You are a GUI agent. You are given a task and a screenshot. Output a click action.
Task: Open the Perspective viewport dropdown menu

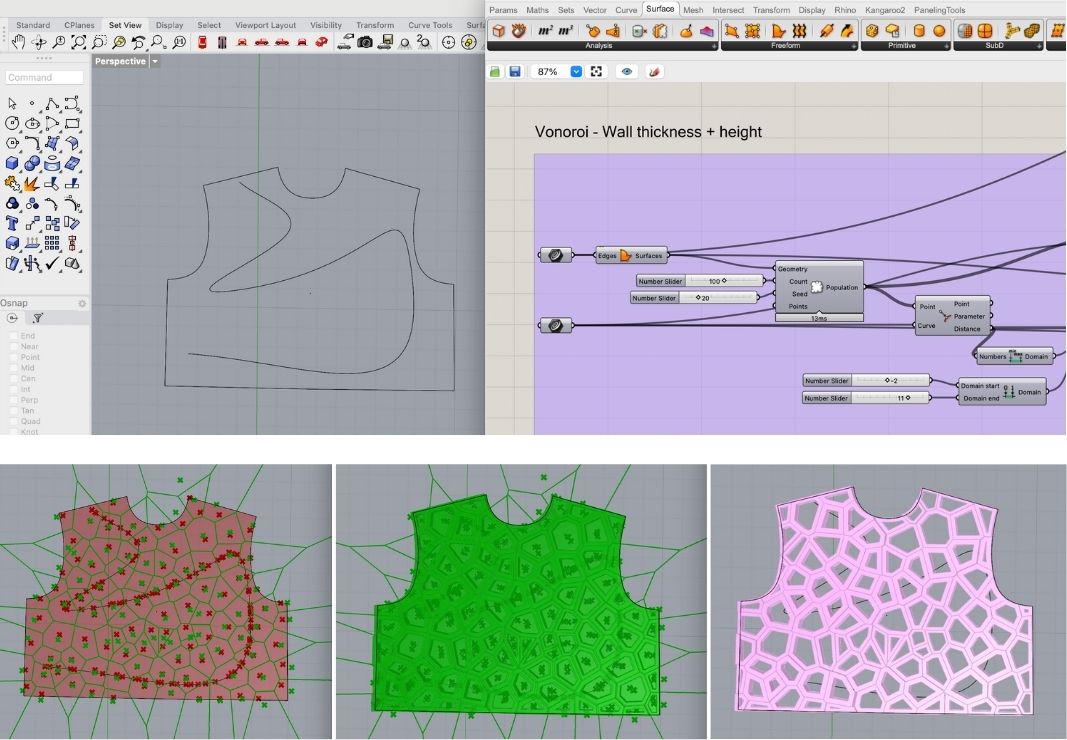pyautogui.click(x=155, y=62)
